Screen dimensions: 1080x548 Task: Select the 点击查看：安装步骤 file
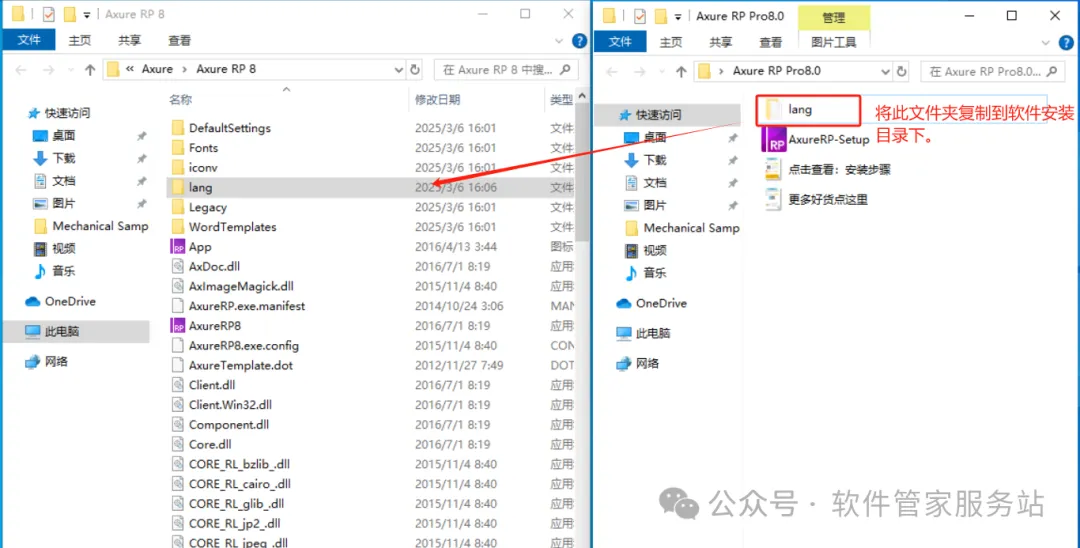(x=827, y=169)
